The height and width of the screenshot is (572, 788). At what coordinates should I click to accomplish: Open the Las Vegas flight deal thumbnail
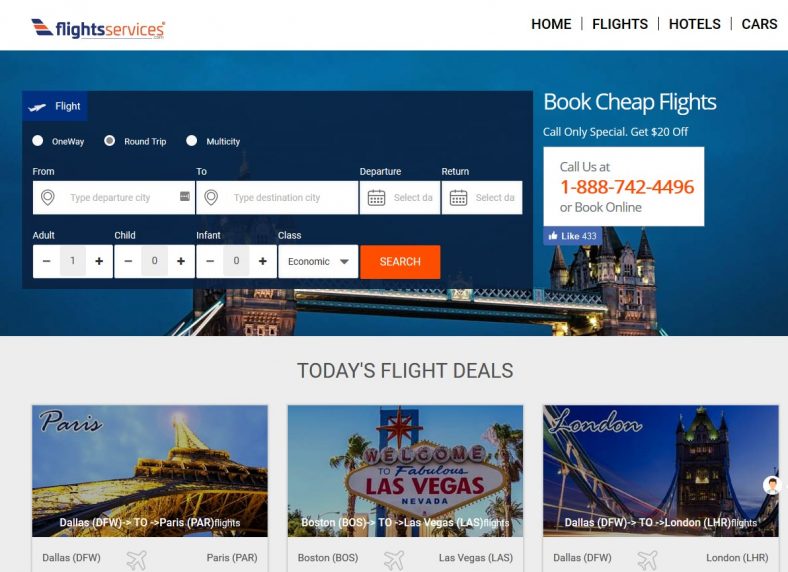coord(405,471)
